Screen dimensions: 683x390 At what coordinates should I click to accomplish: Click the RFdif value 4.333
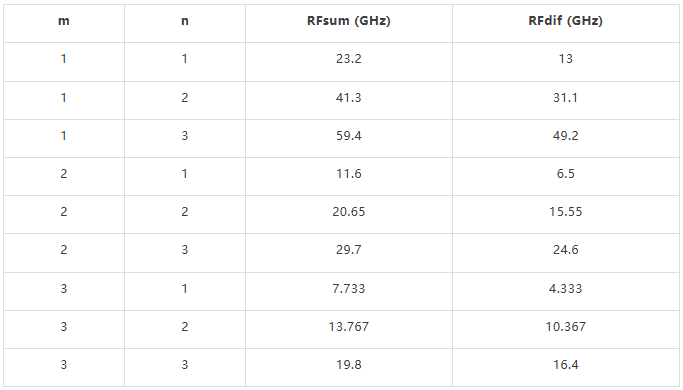pyautogui.click(x=565, y=288)
